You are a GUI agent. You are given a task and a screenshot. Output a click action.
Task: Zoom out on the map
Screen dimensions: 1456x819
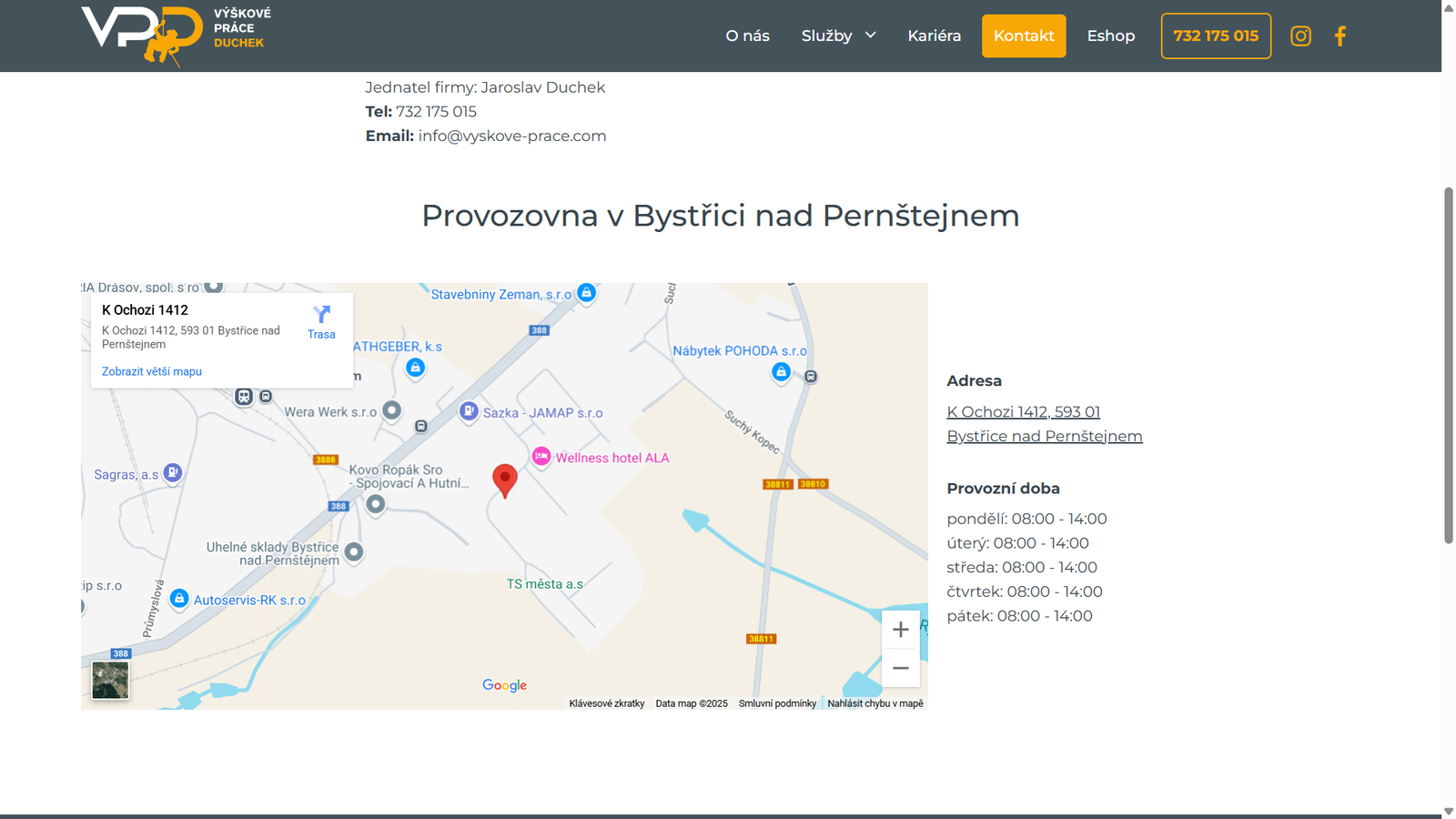900,668
